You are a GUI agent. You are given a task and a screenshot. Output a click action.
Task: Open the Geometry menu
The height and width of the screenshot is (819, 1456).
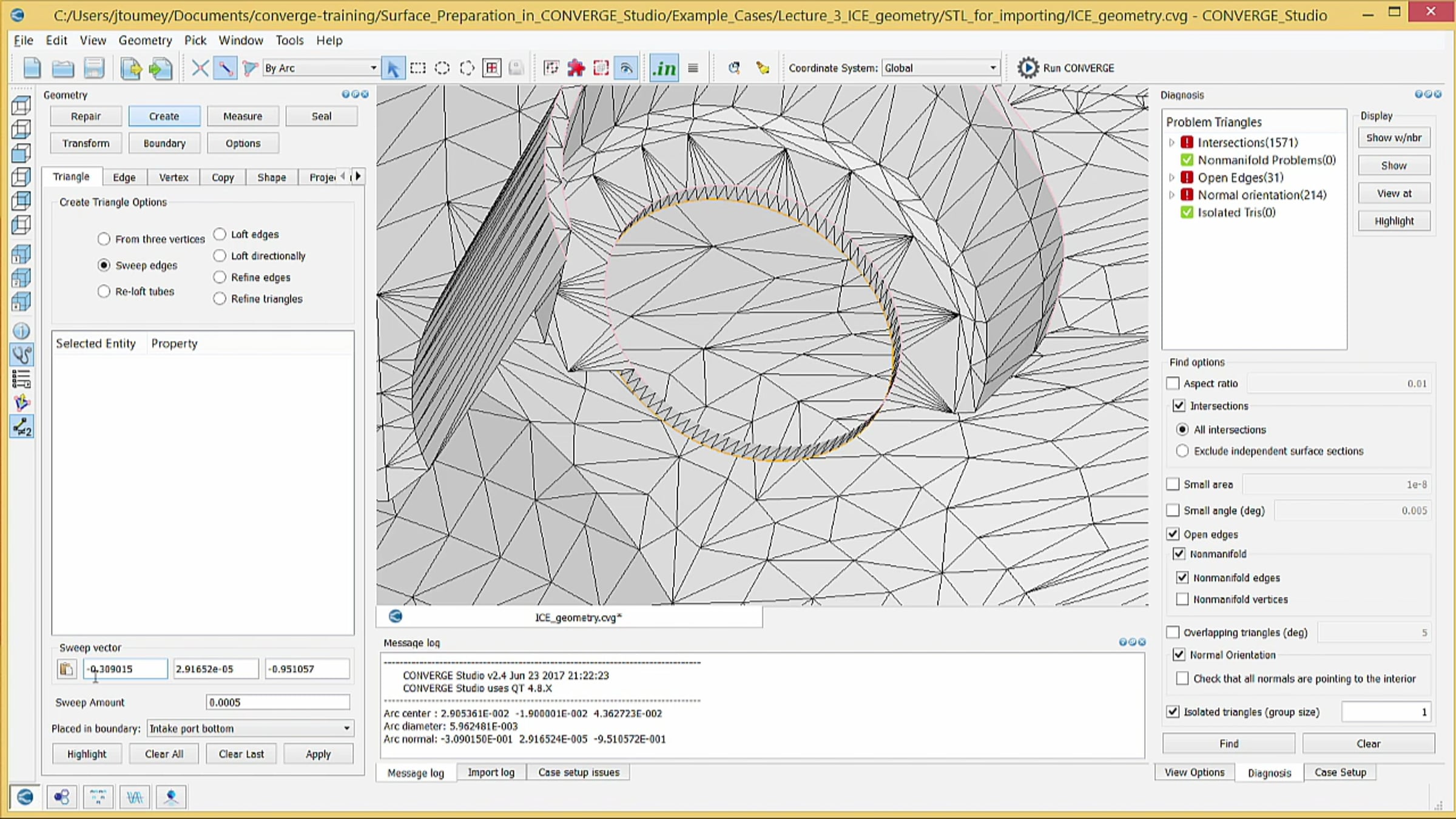tap(145, 40)
